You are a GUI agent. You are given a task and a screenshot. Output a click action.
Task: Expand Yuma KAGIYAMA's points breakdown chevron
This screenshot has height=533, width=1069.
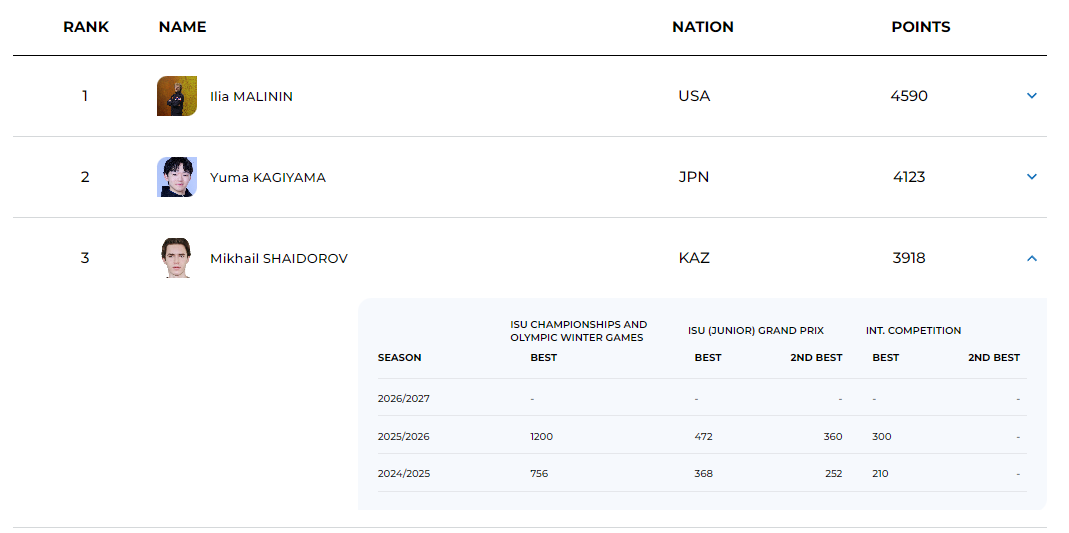1032,177
